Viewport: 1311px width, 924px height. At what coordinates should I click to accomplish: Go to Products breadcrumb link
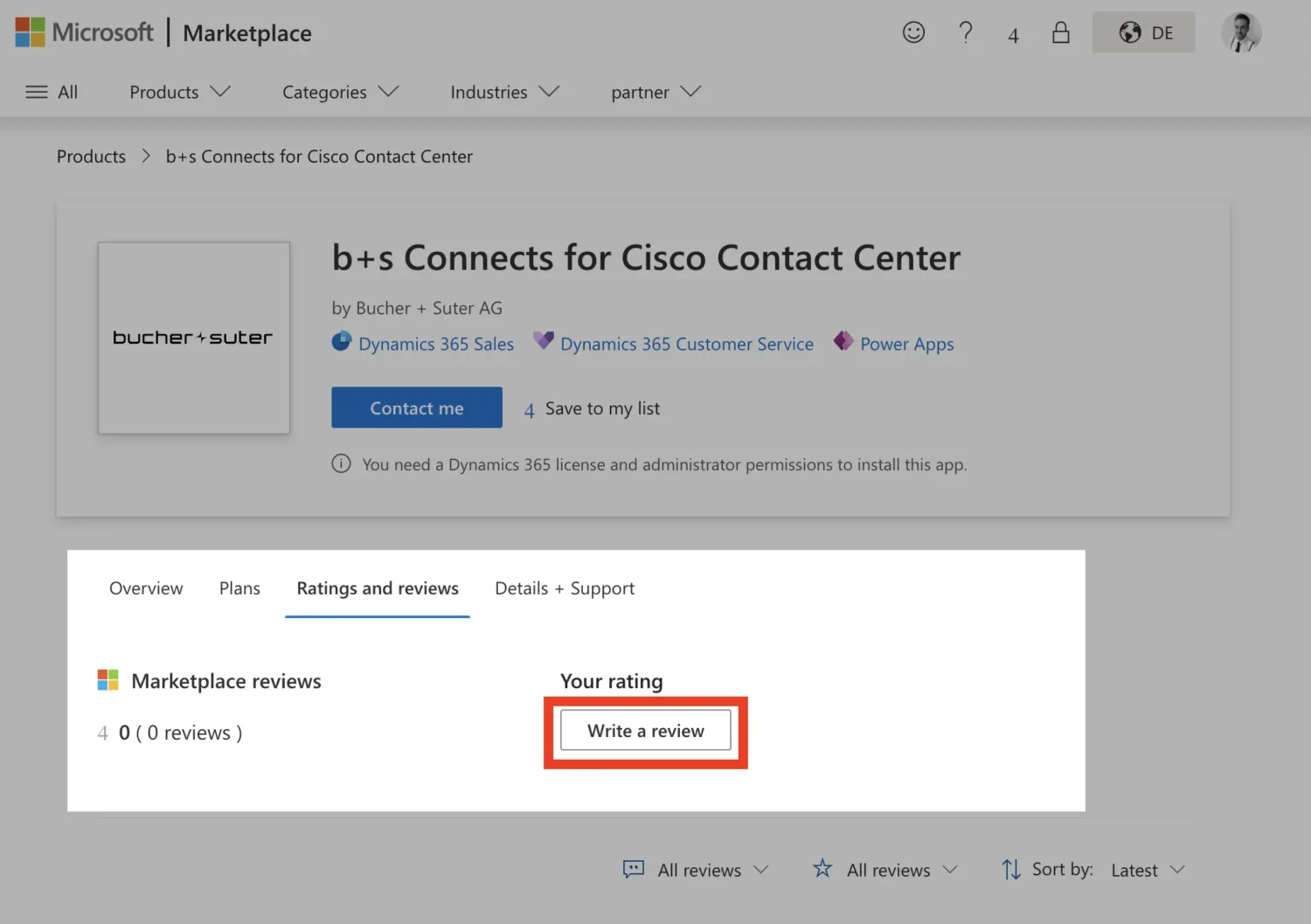pyautogui.click(x=91, y=156)
